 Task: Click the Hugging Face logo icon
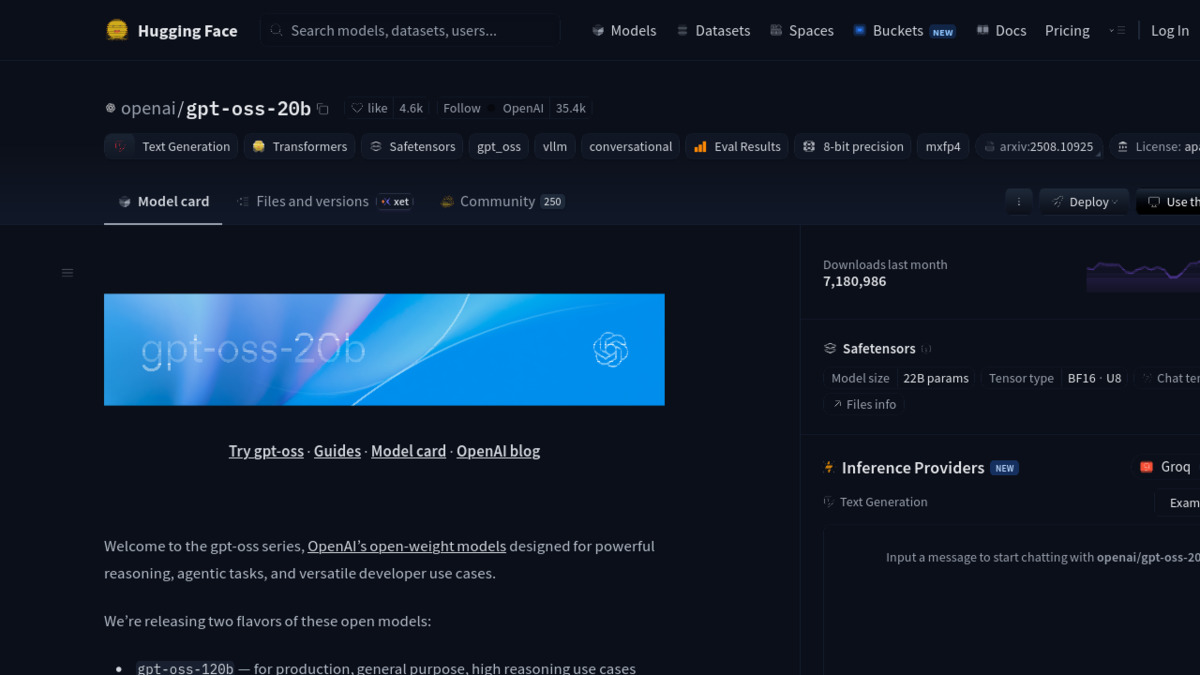[x=117, y=30]
